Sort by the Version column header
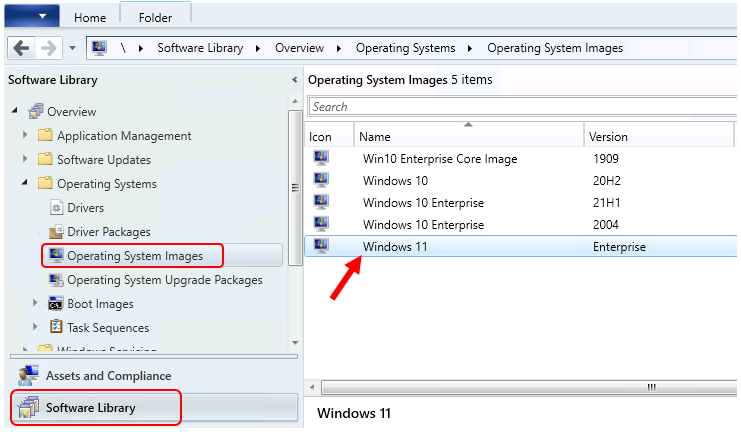The height and width of the screenshot is (432, 741). [659, 137]
